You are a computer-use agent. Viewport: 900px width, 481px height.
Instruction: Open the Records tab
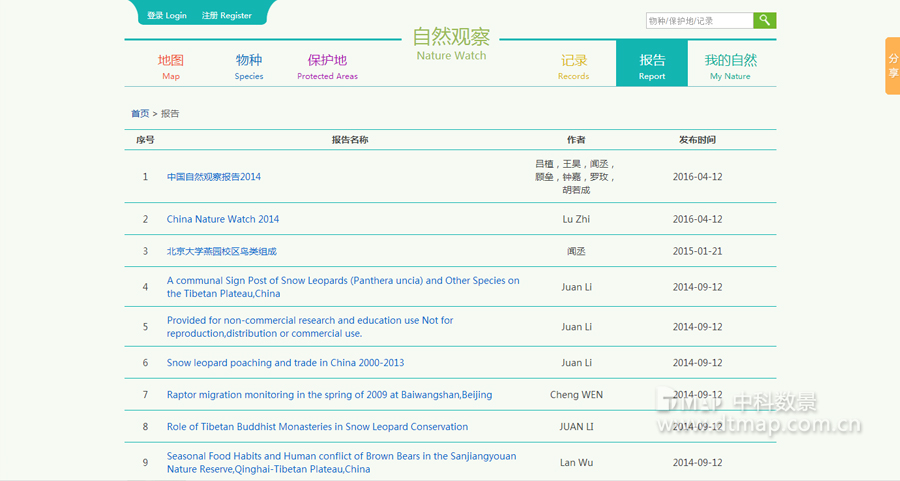[x=574, y=66]
